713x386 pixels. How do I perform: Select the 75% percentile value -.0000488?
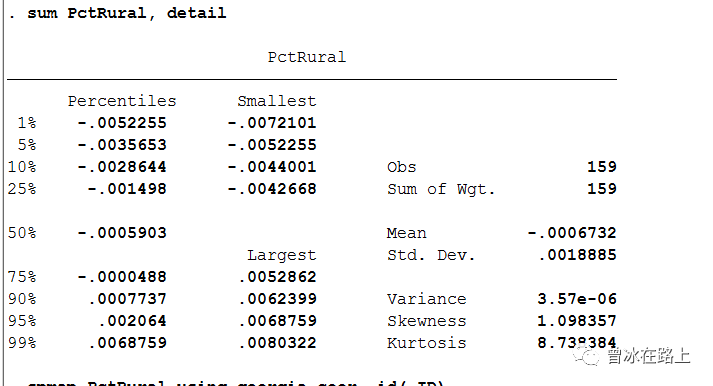click(122, 277)
